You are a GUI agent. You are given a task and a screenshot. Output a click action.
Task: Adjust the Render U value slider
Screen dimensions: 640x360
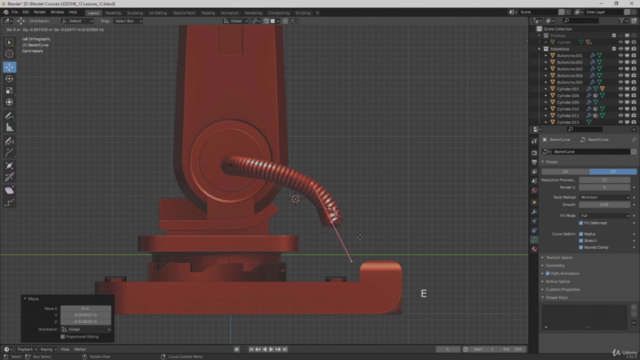604,187
